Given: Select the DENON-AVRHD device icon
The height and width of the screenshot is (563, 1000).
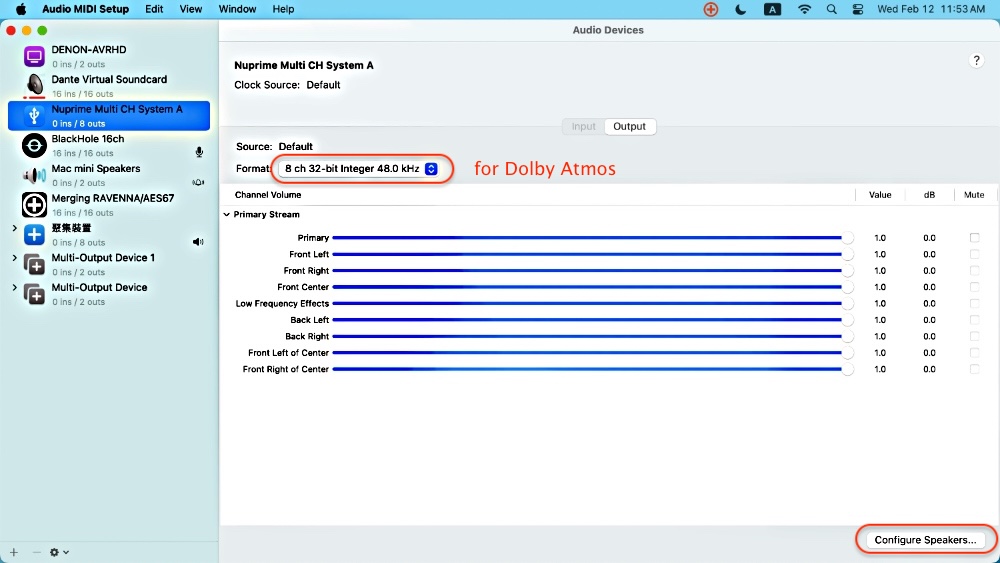Looking at the screenshot, I should tap(34, 56).
